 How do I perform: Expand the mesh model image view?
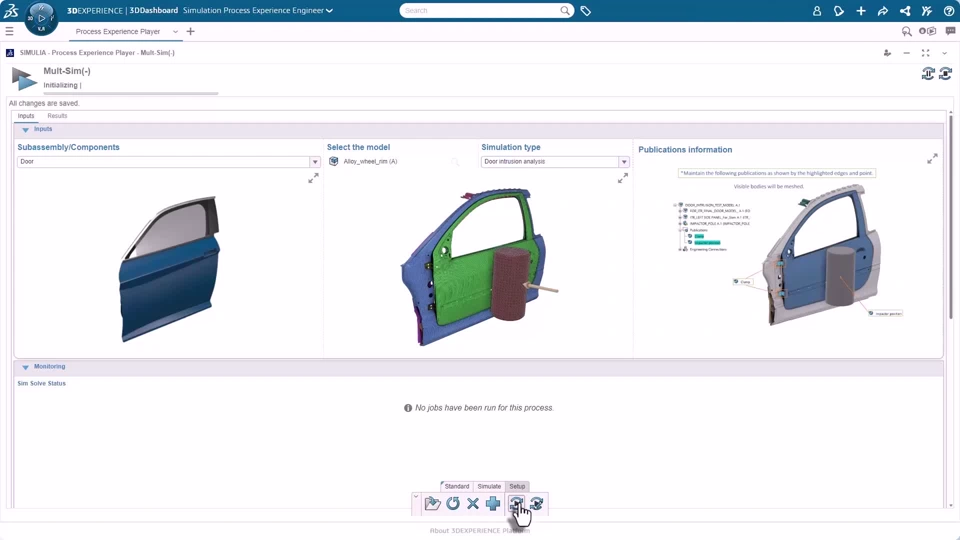coord(623,178)
